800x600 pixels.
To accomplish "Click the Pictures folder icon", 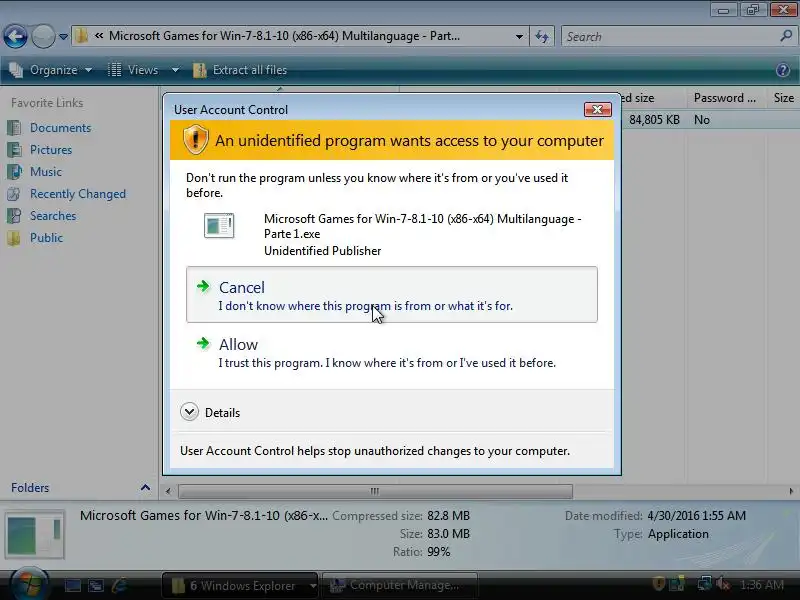I will tap(14, 149).
